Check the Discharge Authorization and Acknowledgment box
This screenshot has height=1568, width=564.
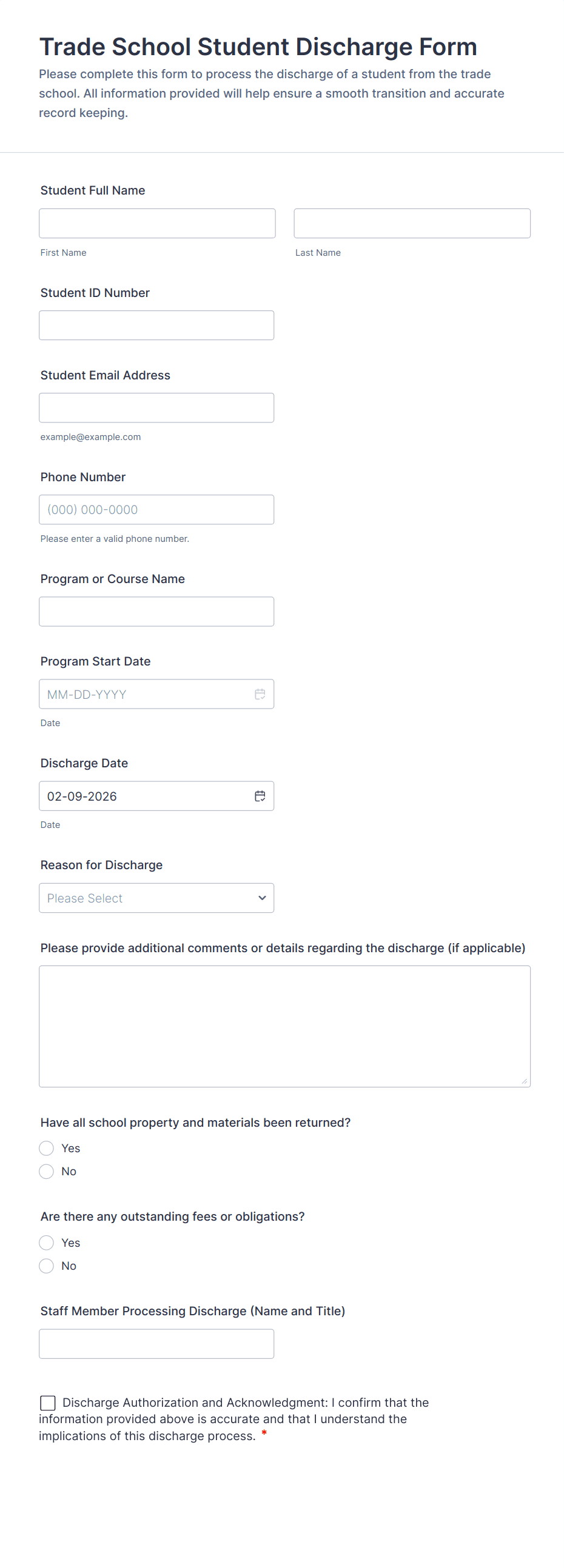tap(47, 1403)
